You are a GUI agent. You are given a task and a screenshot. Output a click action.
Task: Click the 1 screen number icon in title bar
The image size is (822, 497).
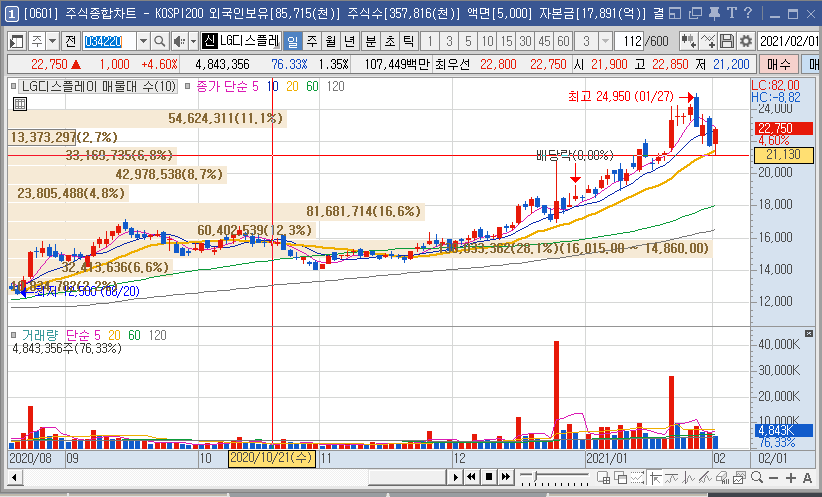point(12,14)
